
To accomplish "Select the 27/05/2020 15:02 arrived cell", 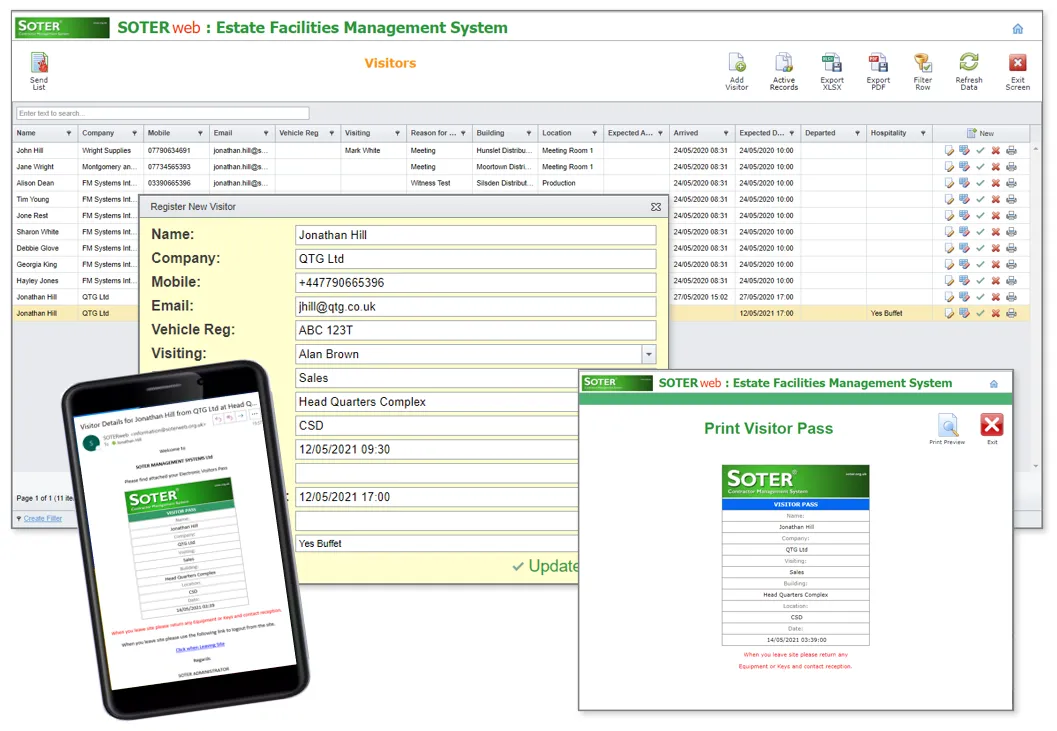I will [x=701, y=297].
